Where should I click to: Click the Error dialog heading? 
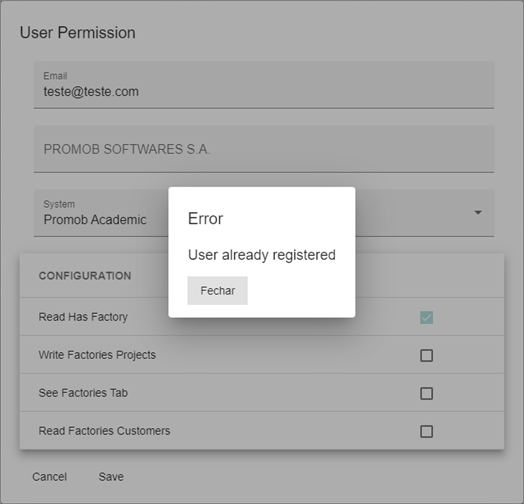click(205, 219)
